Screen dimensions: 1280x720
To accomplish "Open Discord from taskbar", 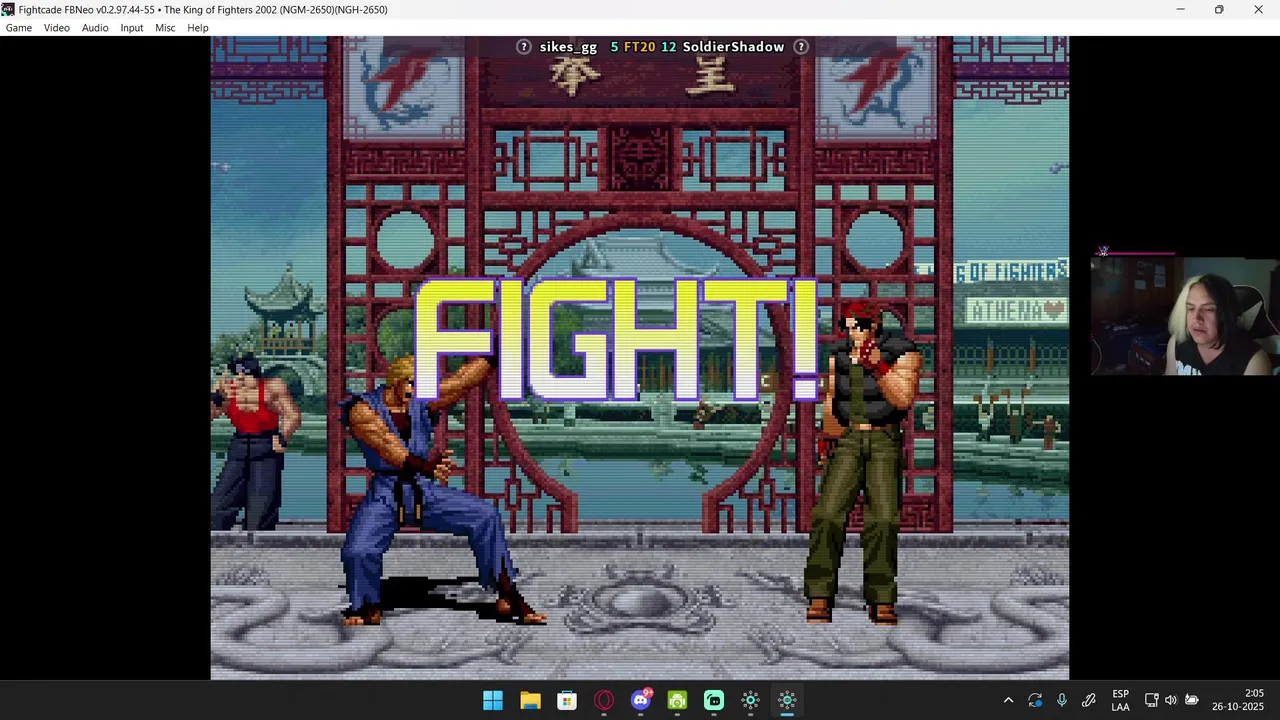I will click(641, 700).
